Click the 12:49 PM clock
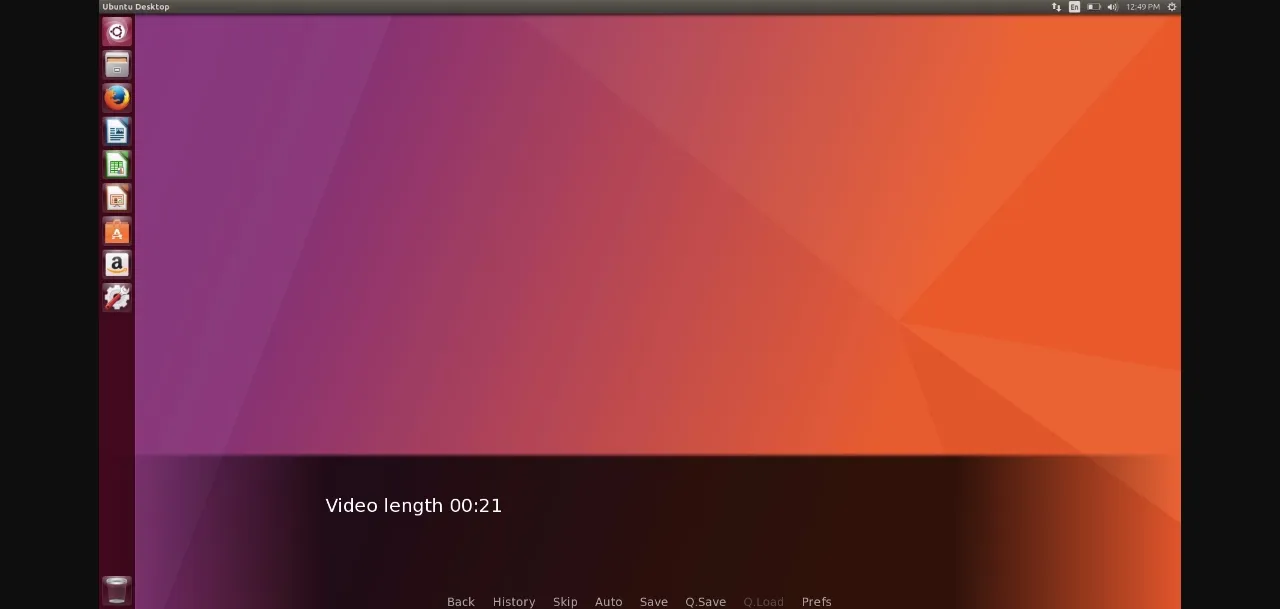Image resolution: width=1280 pixels, height=609 pixels. [1143, 7]
